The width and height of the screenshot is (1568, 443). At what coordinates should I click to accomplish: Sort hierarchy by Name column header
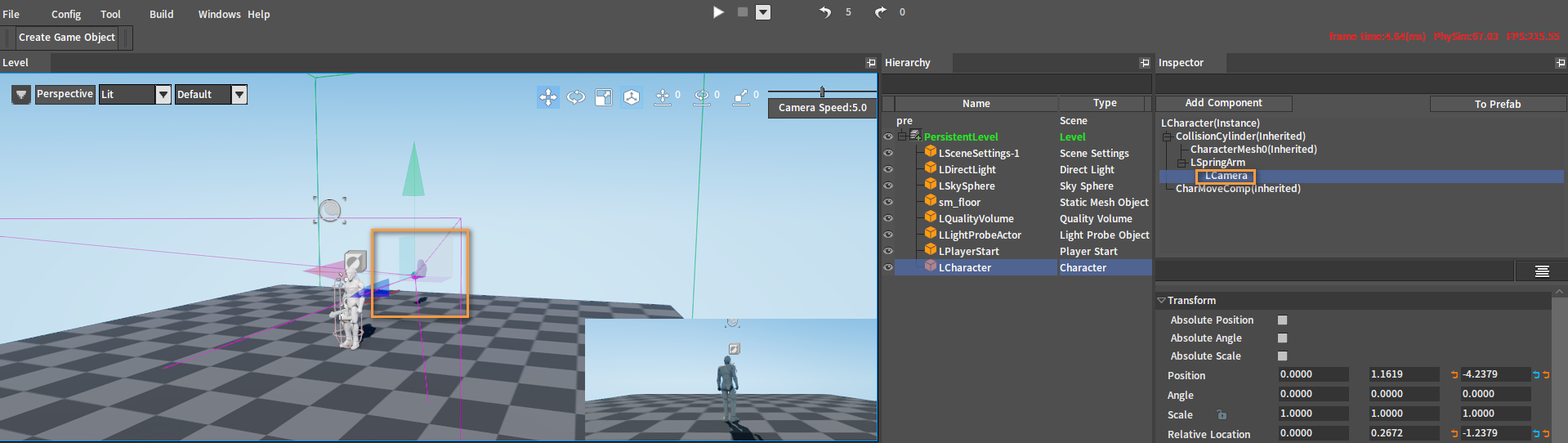(x=976, y=104)
